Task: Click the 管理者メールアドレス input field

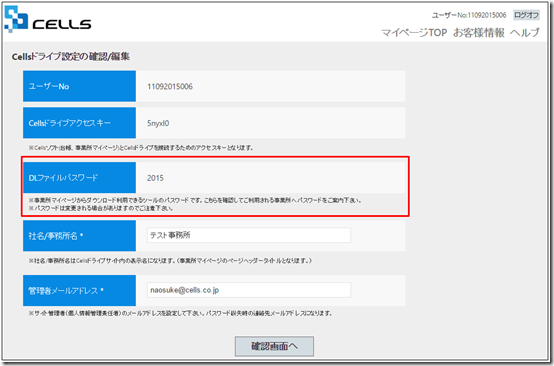Action: 249,290
